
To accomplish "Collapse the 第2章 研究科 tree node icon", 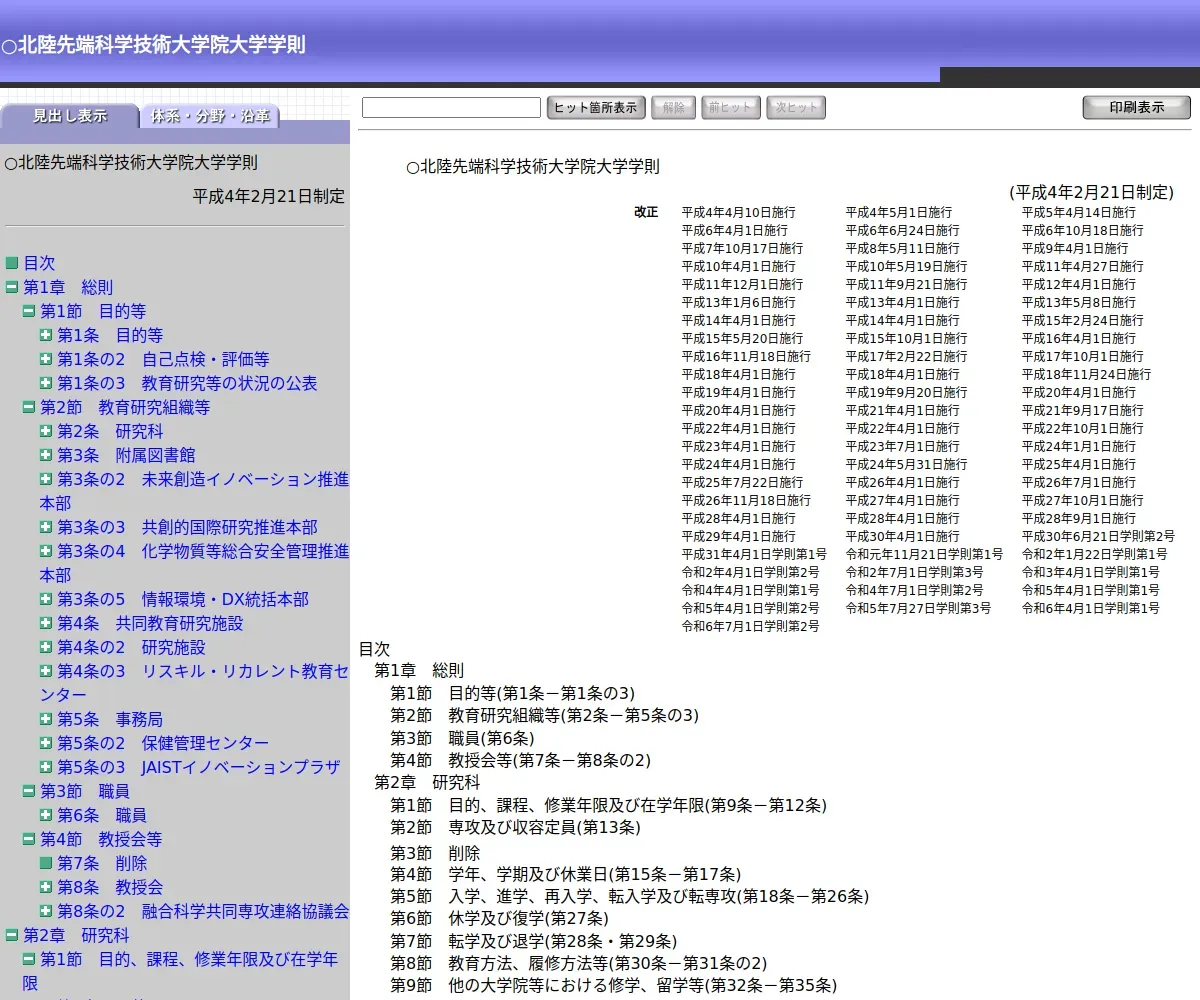I will tap(12, 935).
